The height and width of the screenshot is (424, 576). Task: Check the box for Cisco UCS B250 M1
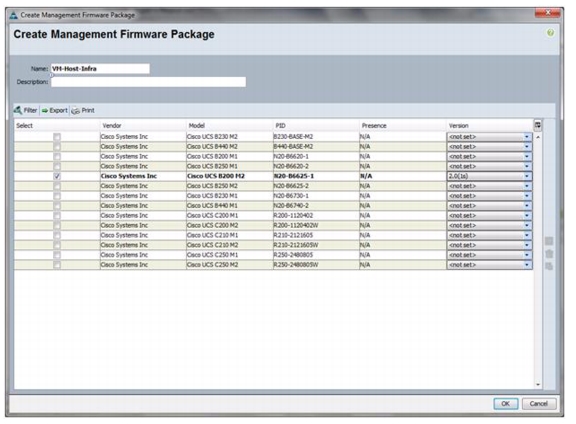(x=57, y=166)
